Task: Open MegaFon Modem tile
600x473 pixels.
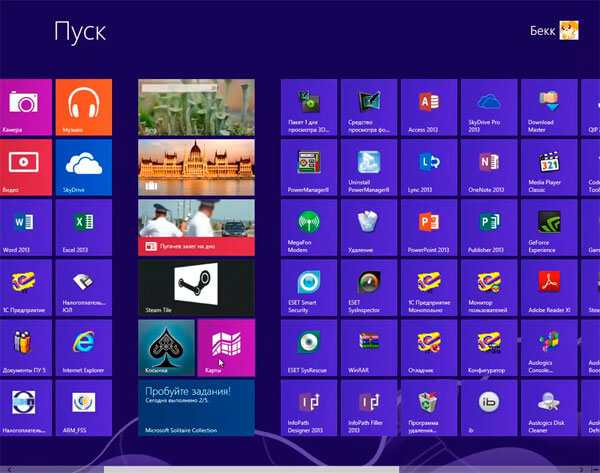Action: (309, 227)
